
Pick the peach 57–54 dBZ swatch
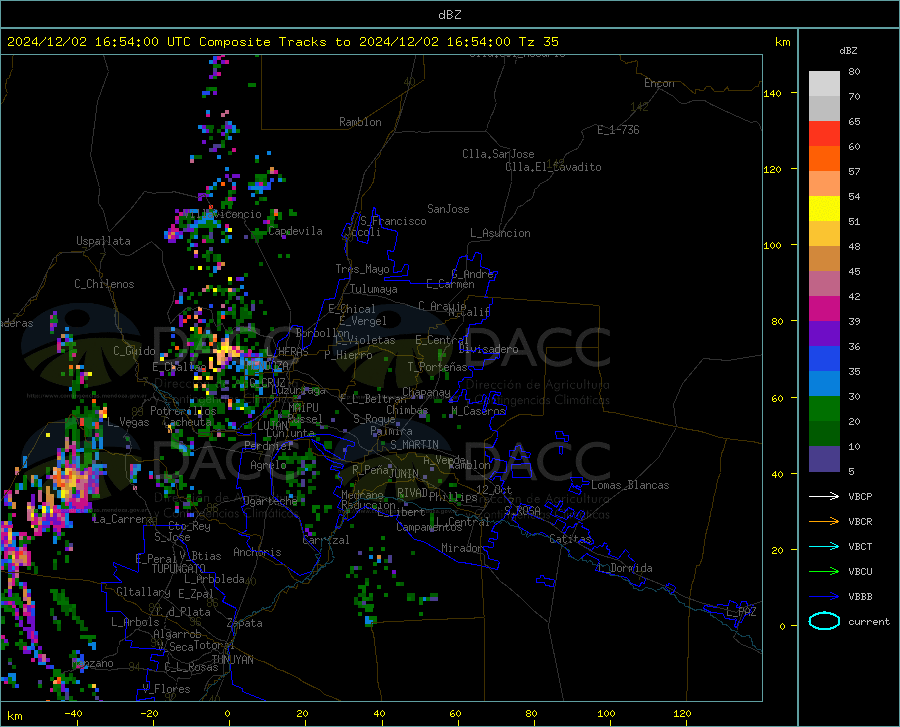(824, 184)
